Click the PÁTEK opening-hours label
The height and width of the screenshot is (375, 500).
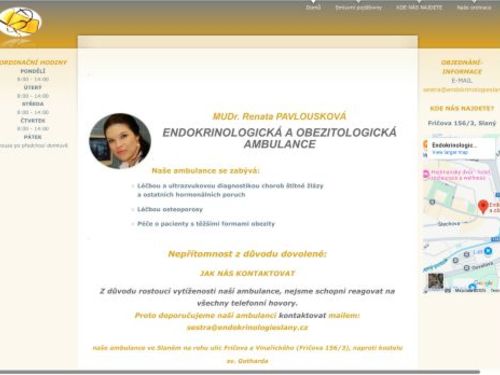pyautogui.click(x=33, y=137)
